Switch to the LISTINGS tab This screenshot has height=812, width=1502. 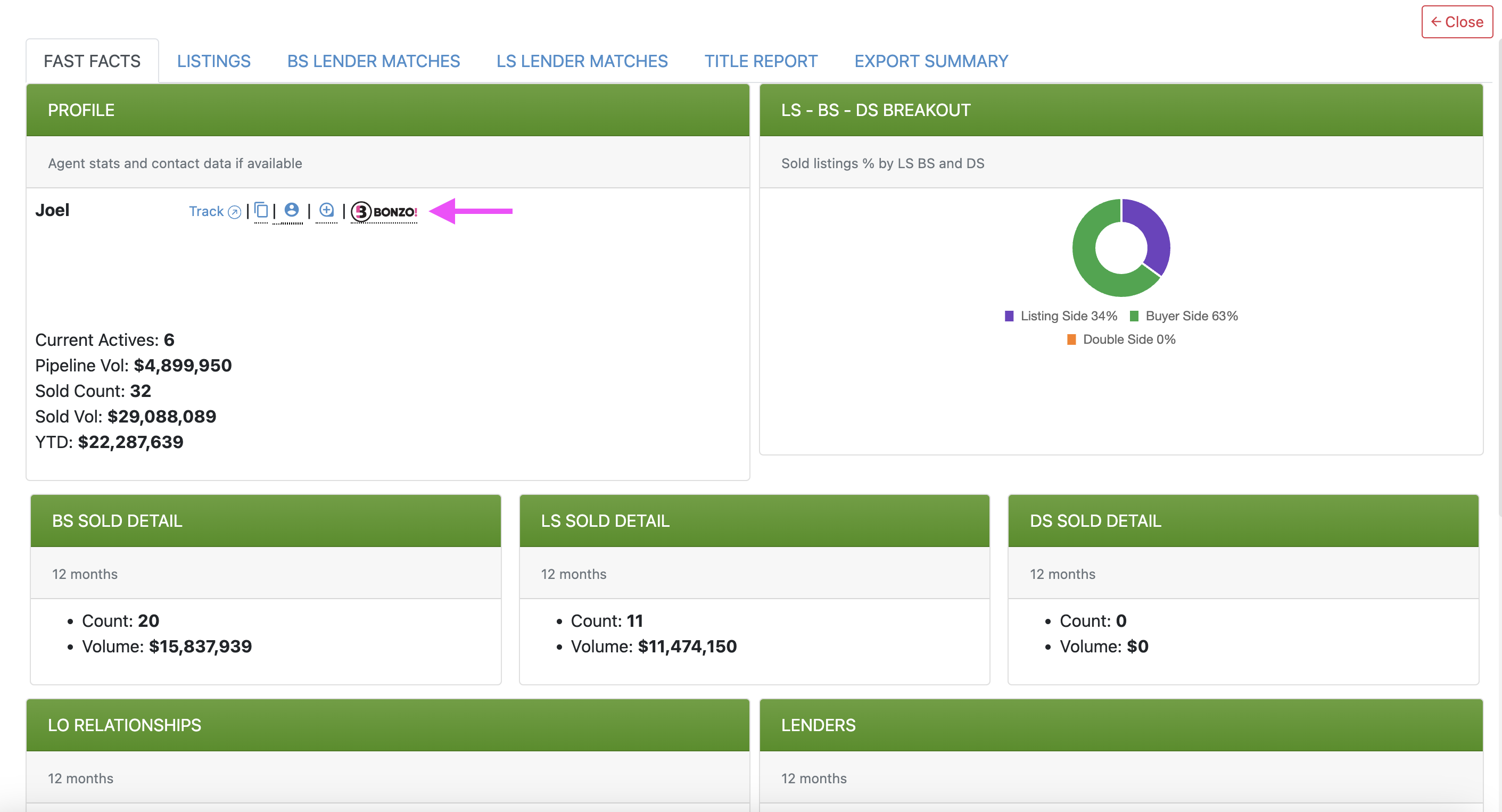click(x=213, y=61)
